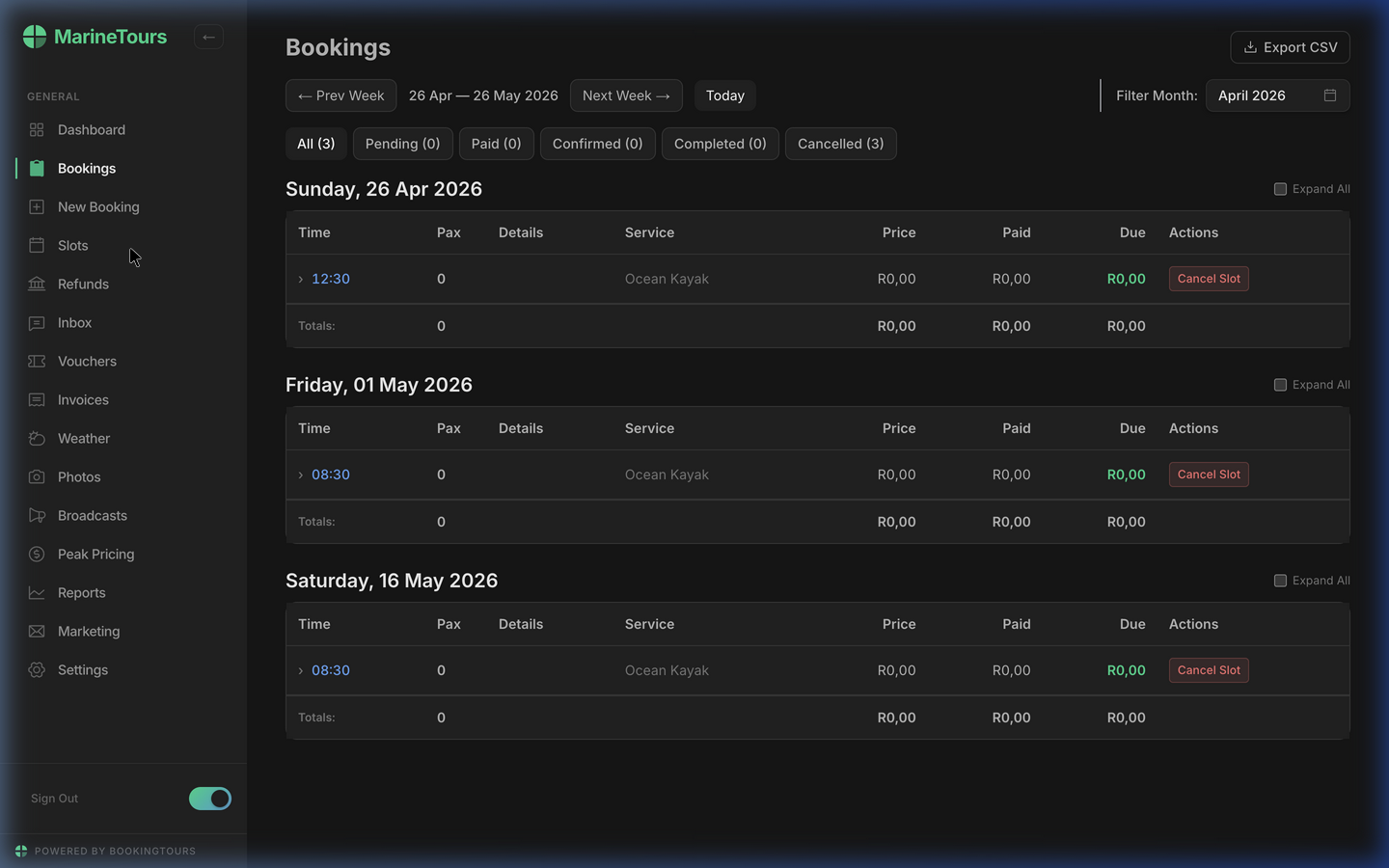
Task: Toggle the theme switch near Sign Out
Action: tap(210, 799)
